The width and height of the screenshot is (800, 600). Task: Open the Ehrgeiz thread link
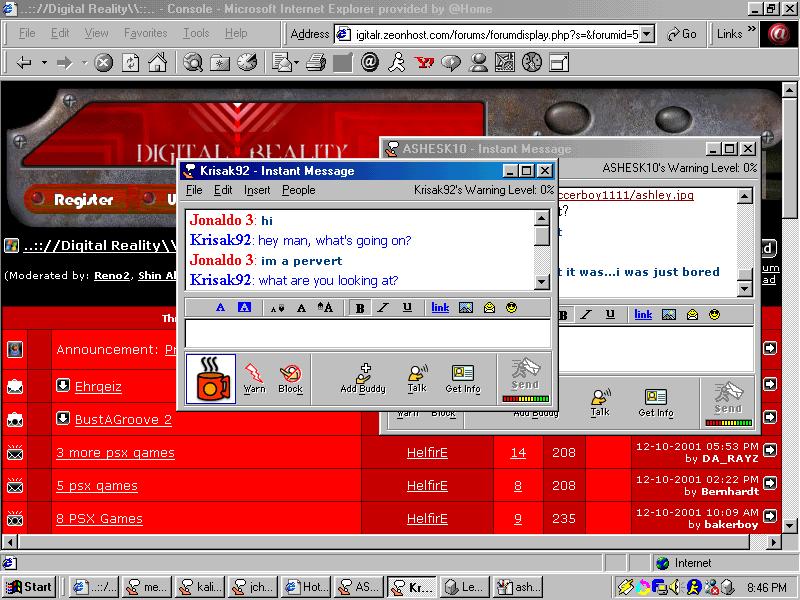pos(98,386)
